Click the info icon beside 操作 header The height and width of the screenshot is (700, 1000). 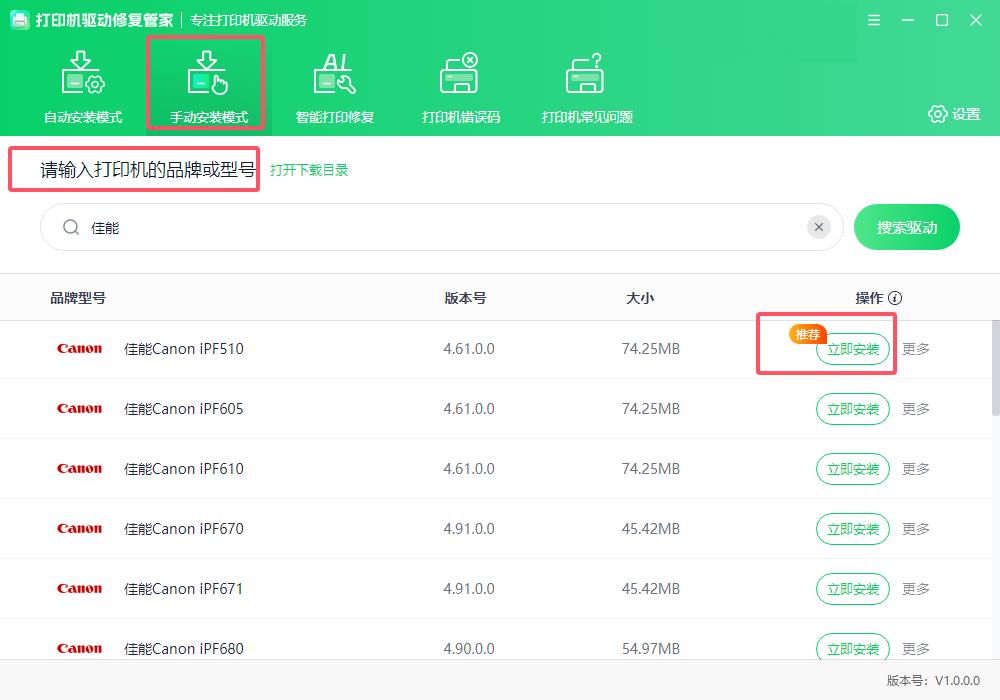click(x=895, y=298)
